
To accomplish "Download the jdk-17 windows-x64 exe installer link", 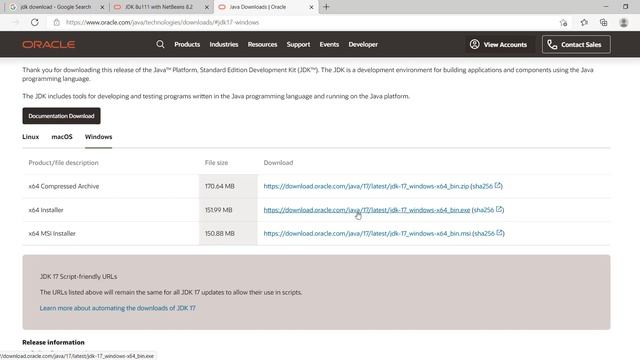I will click(367, 210).
